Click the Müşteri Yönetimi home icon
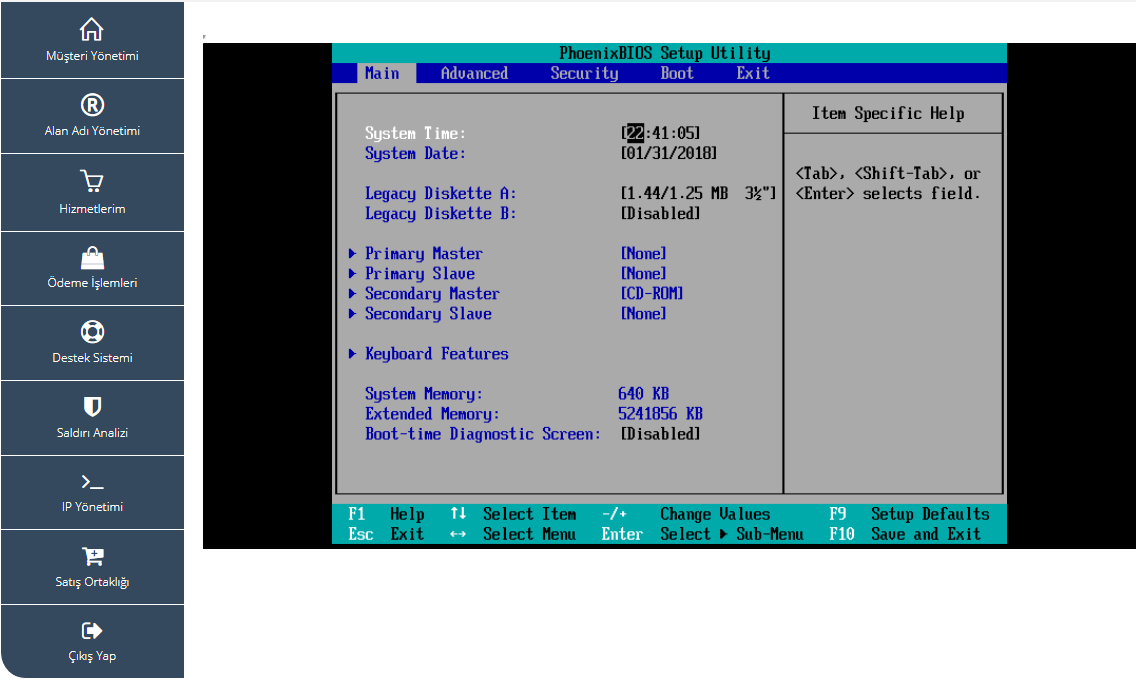Image resolution: width=1136 pixels, height=680 pixels. (x=91, y=29)
